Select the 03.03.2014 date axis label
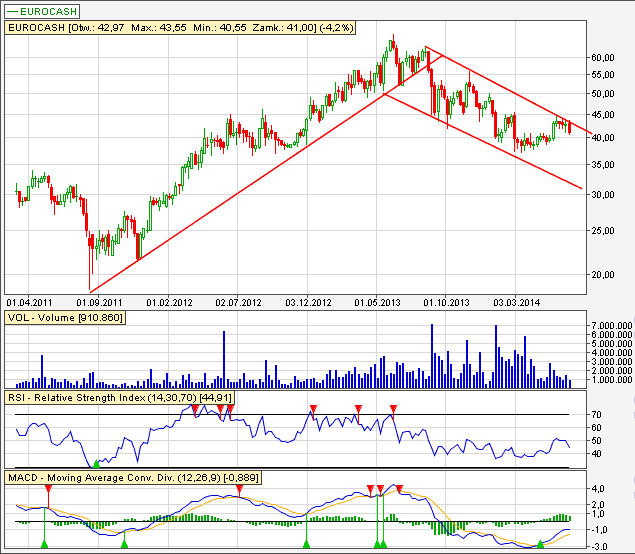 (x=517, y=299)
